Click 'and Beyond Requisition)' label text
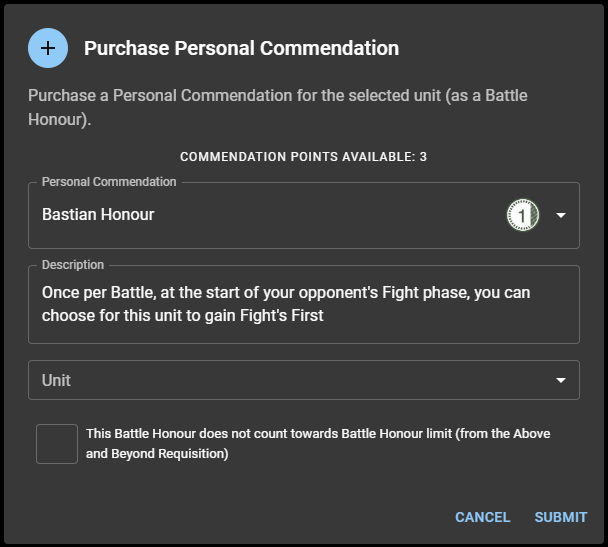The width and height of the screenshot is (608, 547). click(157, 453)
